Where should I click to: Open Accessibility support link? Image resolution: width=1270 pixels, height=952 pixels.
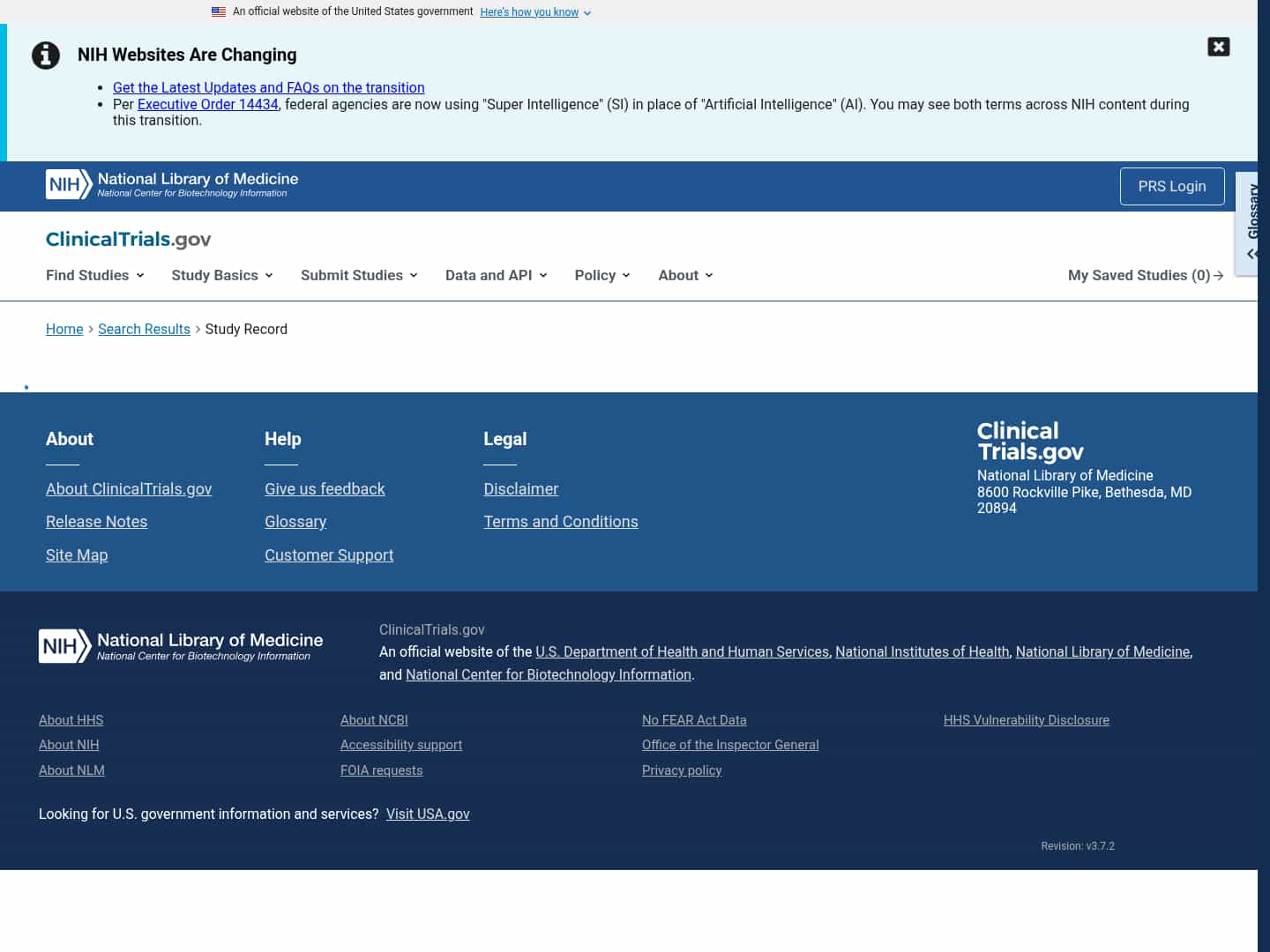(x=401, y=745)
